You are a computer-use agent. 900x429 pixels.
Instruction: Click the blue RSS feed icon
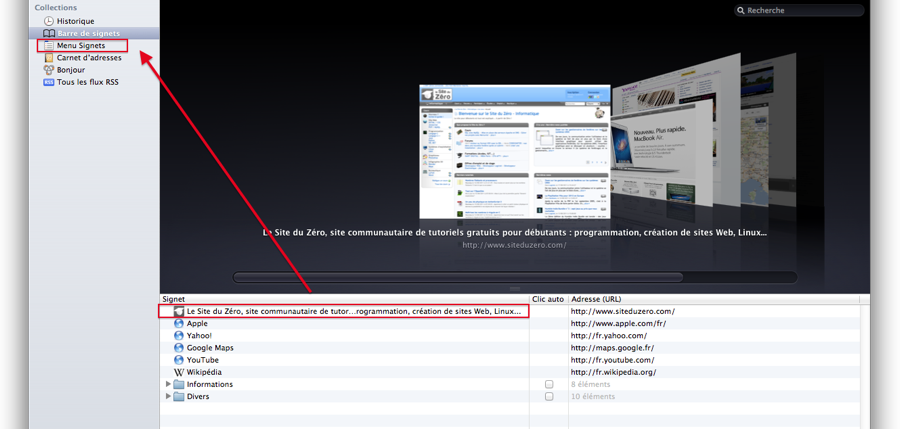49,82
